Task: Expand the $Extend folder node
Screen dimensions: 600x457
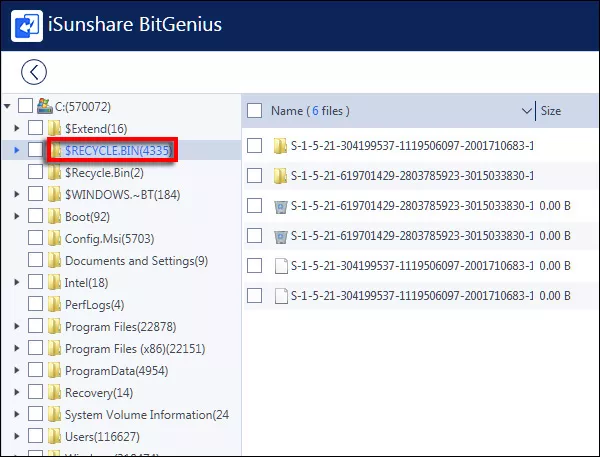Action: [x=16, y=128]
